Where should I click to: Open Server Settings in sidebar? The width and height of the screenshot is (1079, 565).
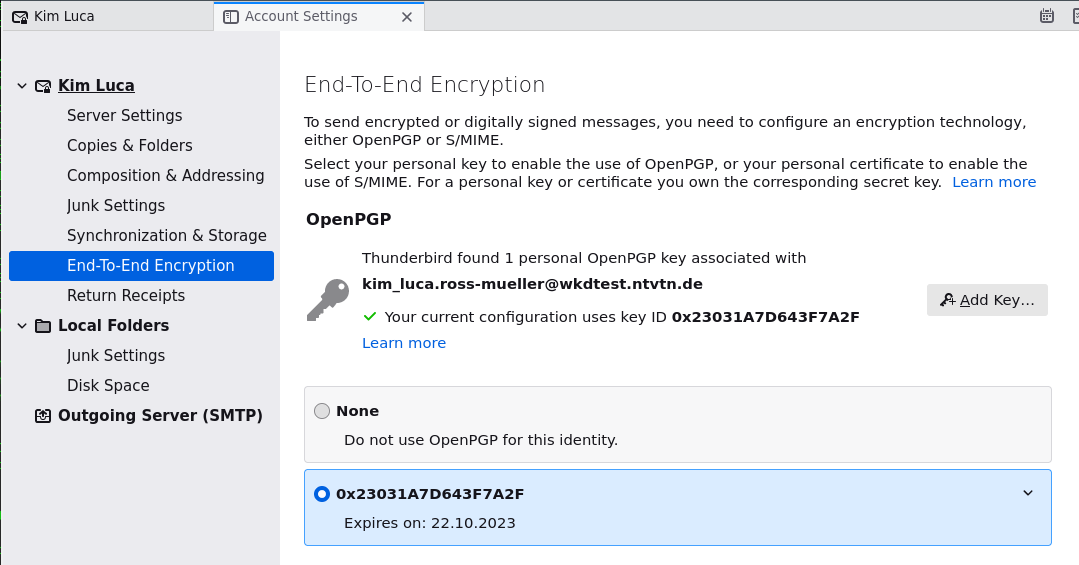click(125, 116)
